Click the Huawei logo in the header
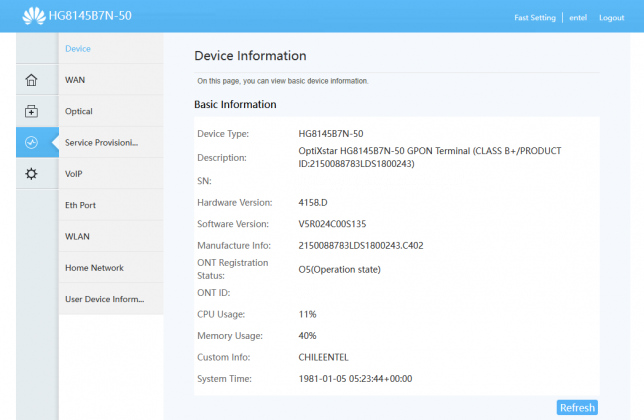The width and height of the screenshot is (644, 420). click(34, 16)
